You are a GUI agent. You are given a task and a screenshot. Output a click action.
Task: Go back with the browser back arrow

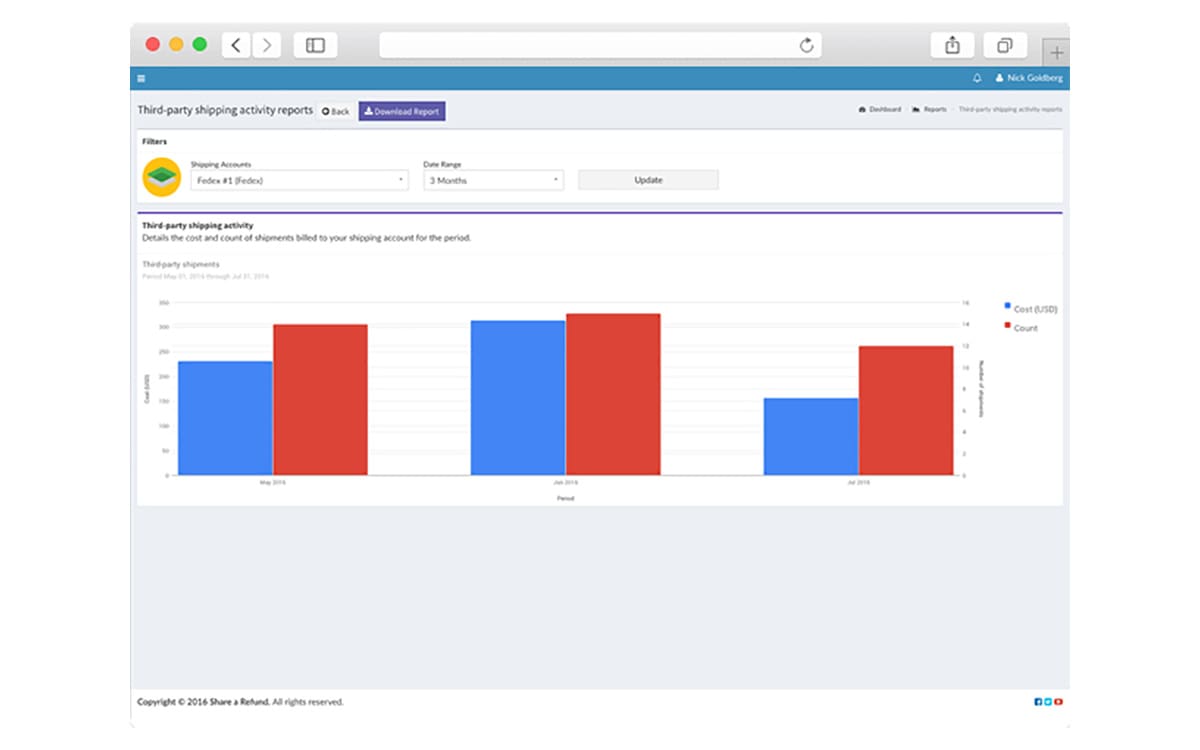click(236, 45)
